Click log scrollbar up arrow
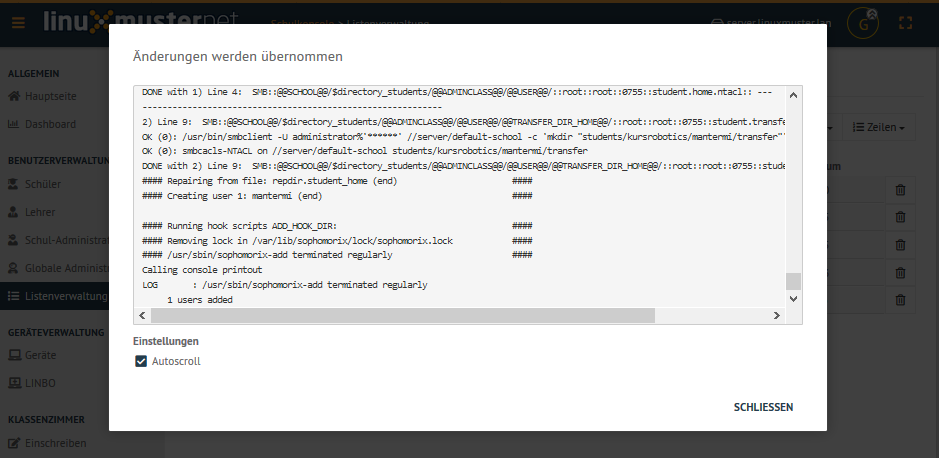 click(793, 95)
